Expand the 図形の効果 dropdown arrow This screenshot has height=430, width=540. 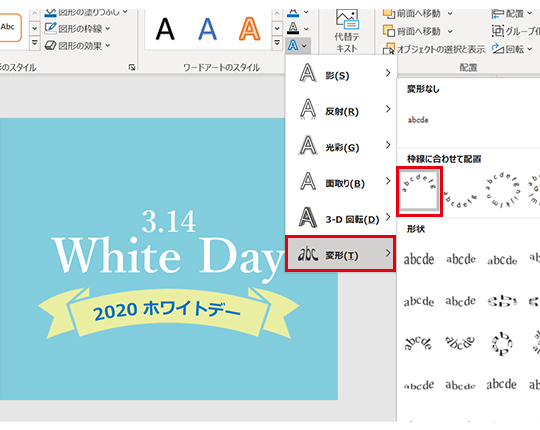108,45
